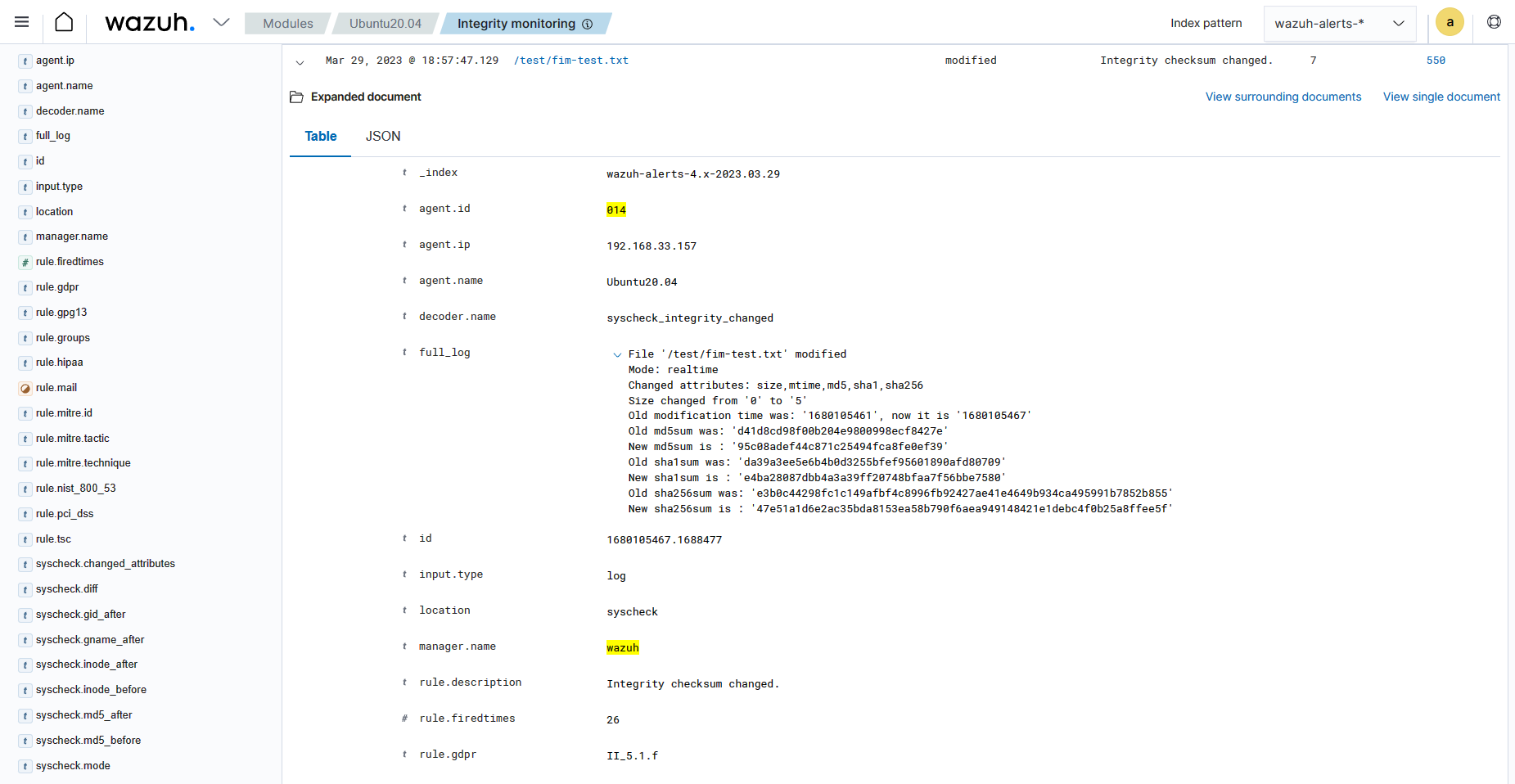The height and width of the screenshot is (784, 1515).
Task: Select syscheck.gname_after field in sidebar
Action: coord(89,640)
